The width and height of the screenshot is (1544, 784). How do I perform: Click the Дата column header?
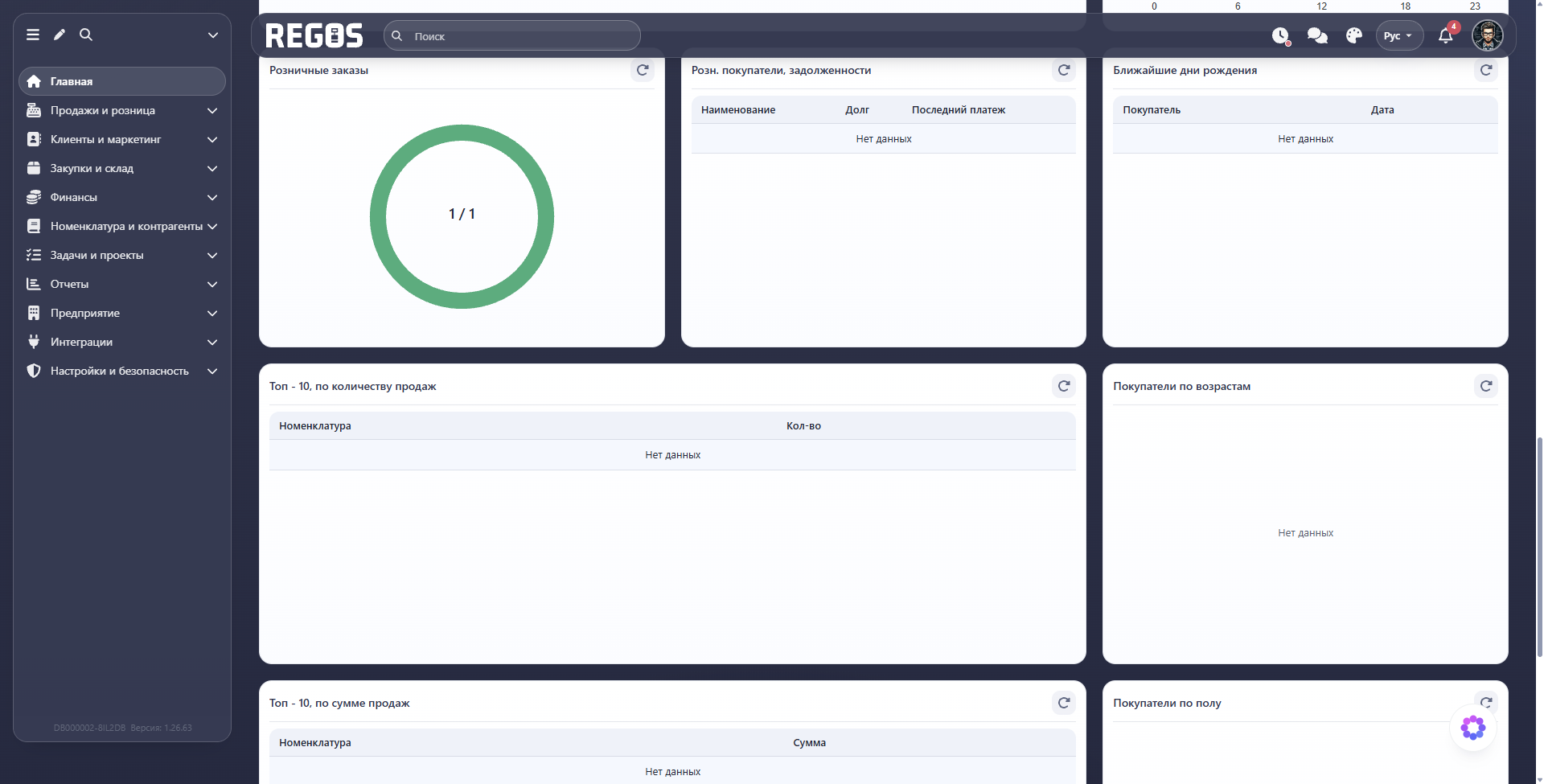[x=1382, y=109]
